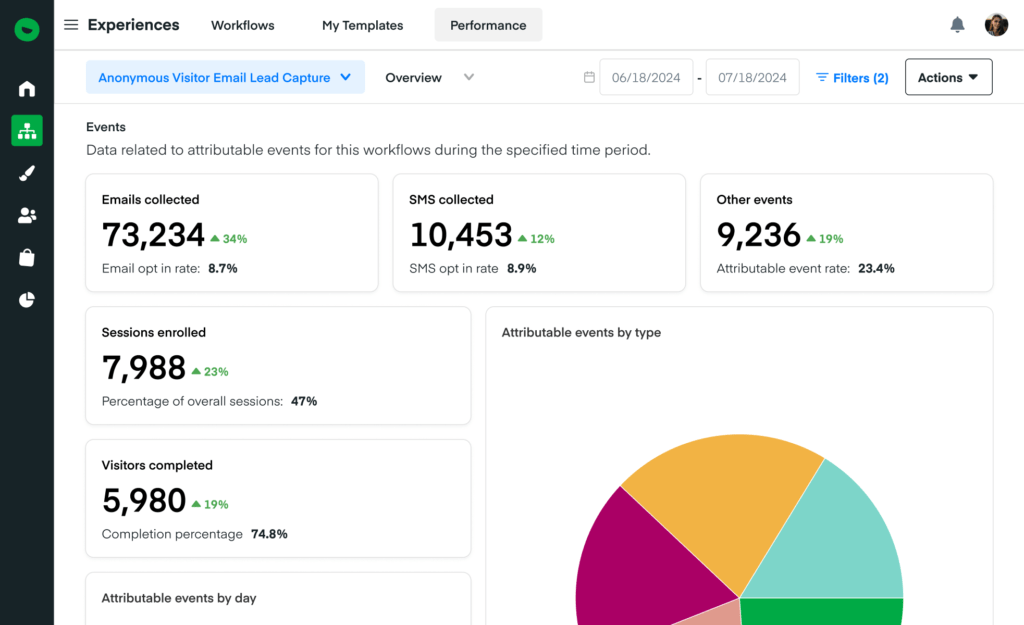
Task: Open the users/audience icon in the sidebar
Action: 27,216
